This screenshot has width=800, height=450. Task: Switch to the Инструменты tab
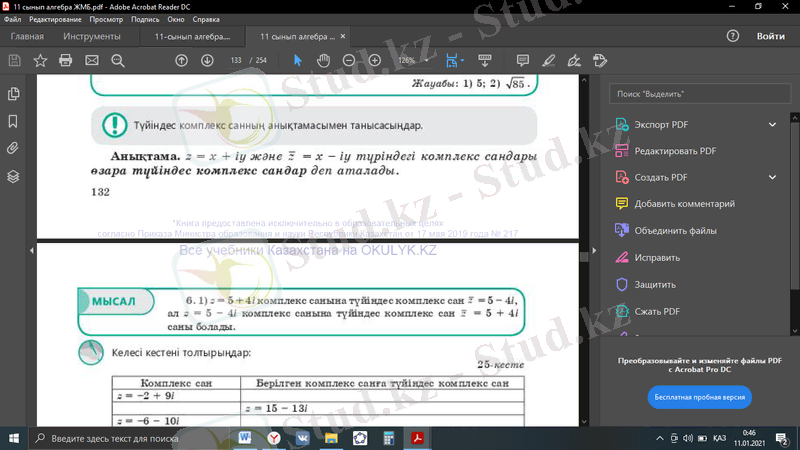click(92, 36)
